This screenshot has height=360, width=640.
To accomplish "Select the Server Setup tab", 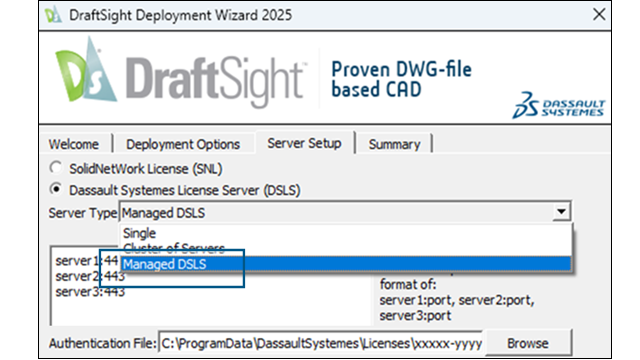I will pyautogui.click(x=304, y=143).
